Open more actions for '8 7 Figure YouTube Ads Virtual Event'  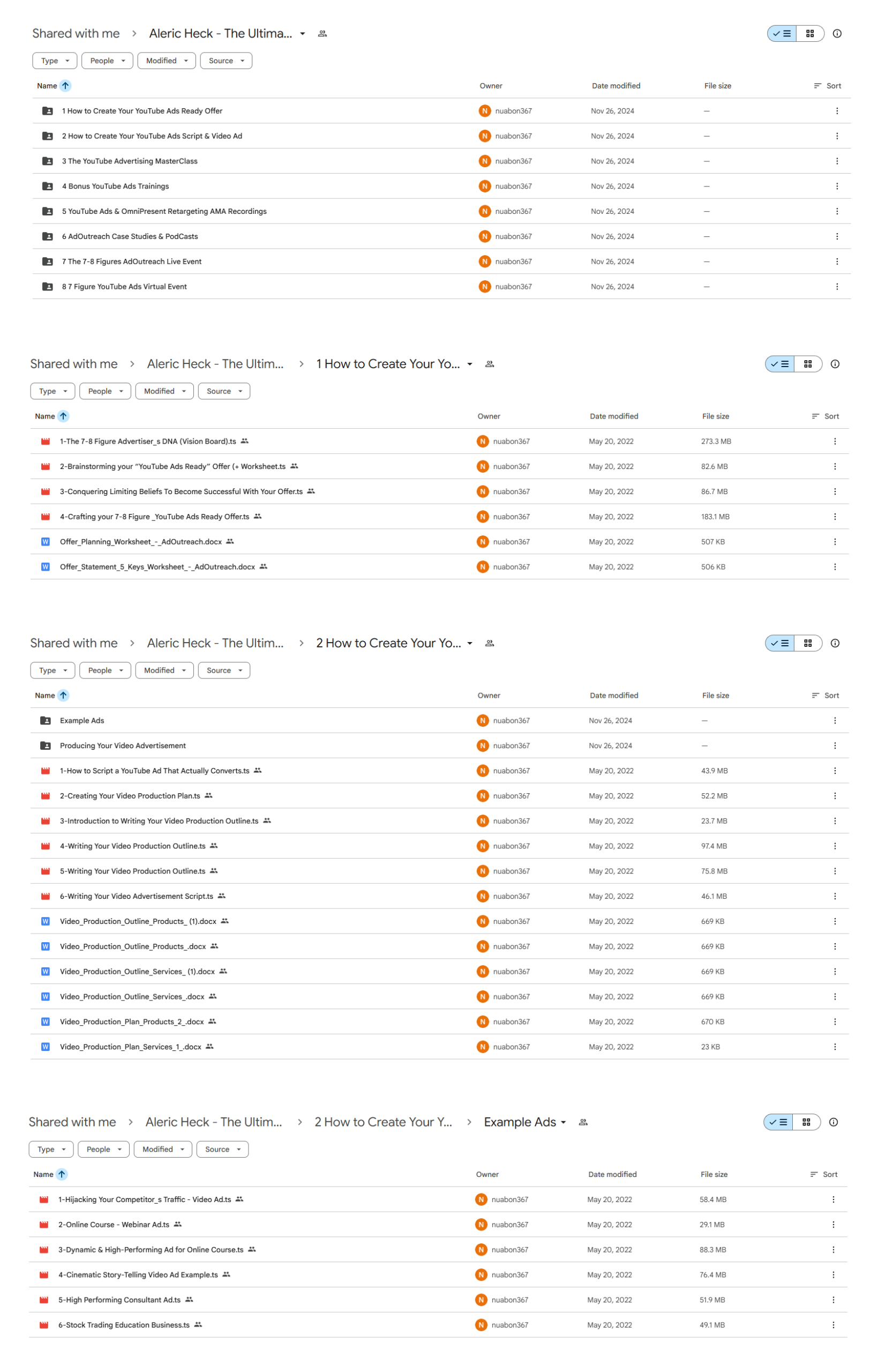click(x=836, y=286)
